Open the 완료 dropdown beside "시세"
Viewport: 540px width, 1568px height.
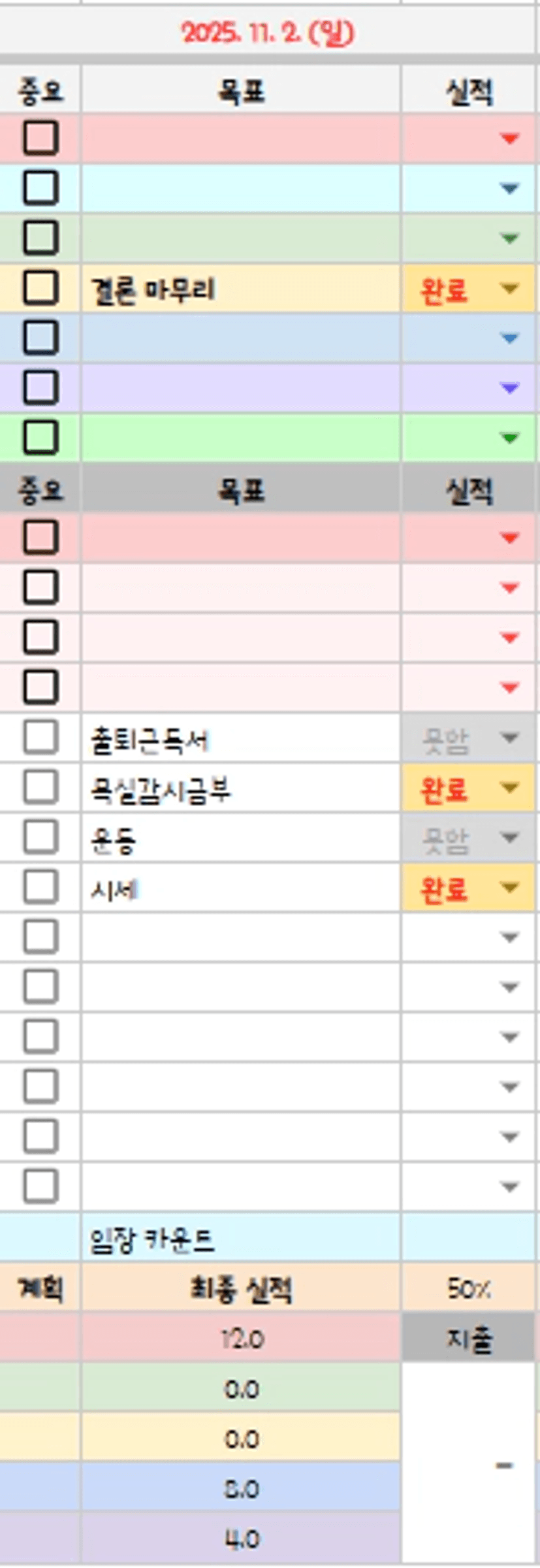tap(509, 887)
